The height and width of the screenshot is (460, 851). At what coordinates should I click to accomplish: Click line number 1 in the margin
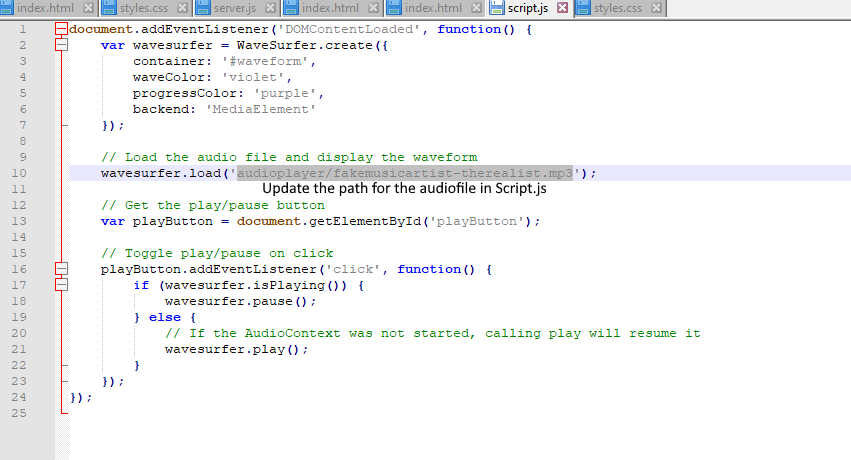pyautogui.click(x=23, y=29)
